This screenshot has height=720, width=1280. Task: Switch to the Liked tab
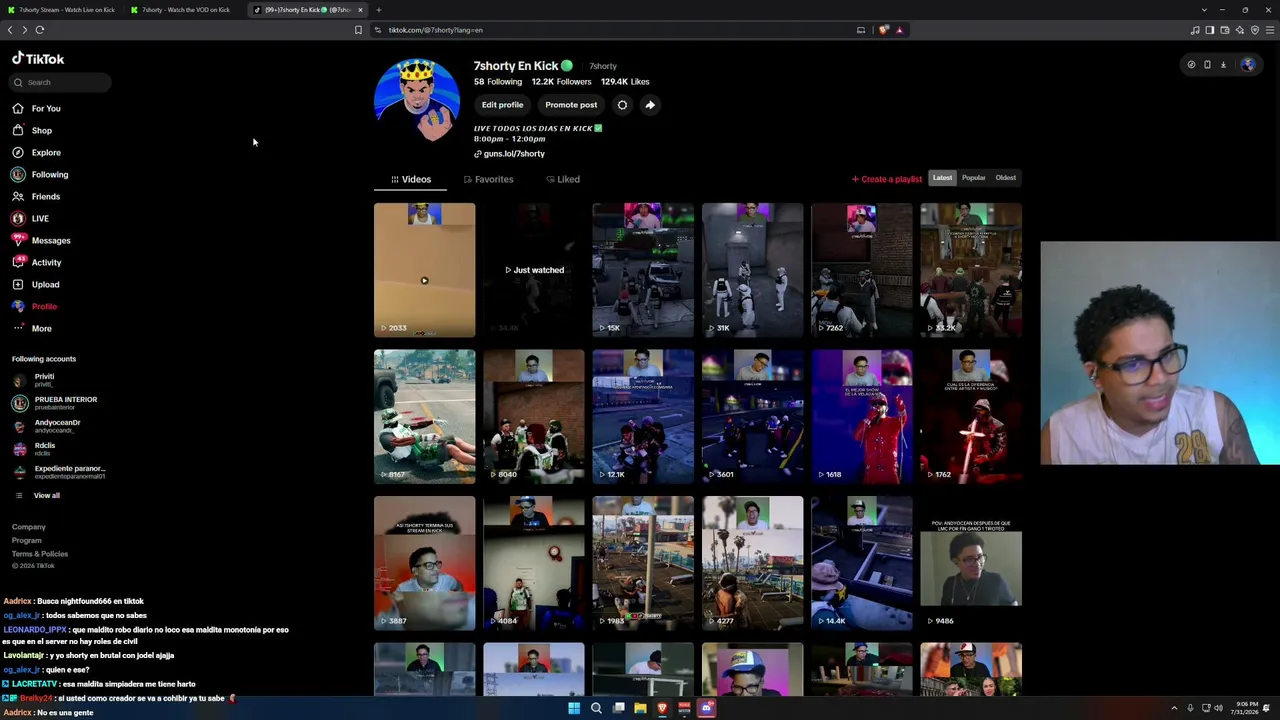563,180
